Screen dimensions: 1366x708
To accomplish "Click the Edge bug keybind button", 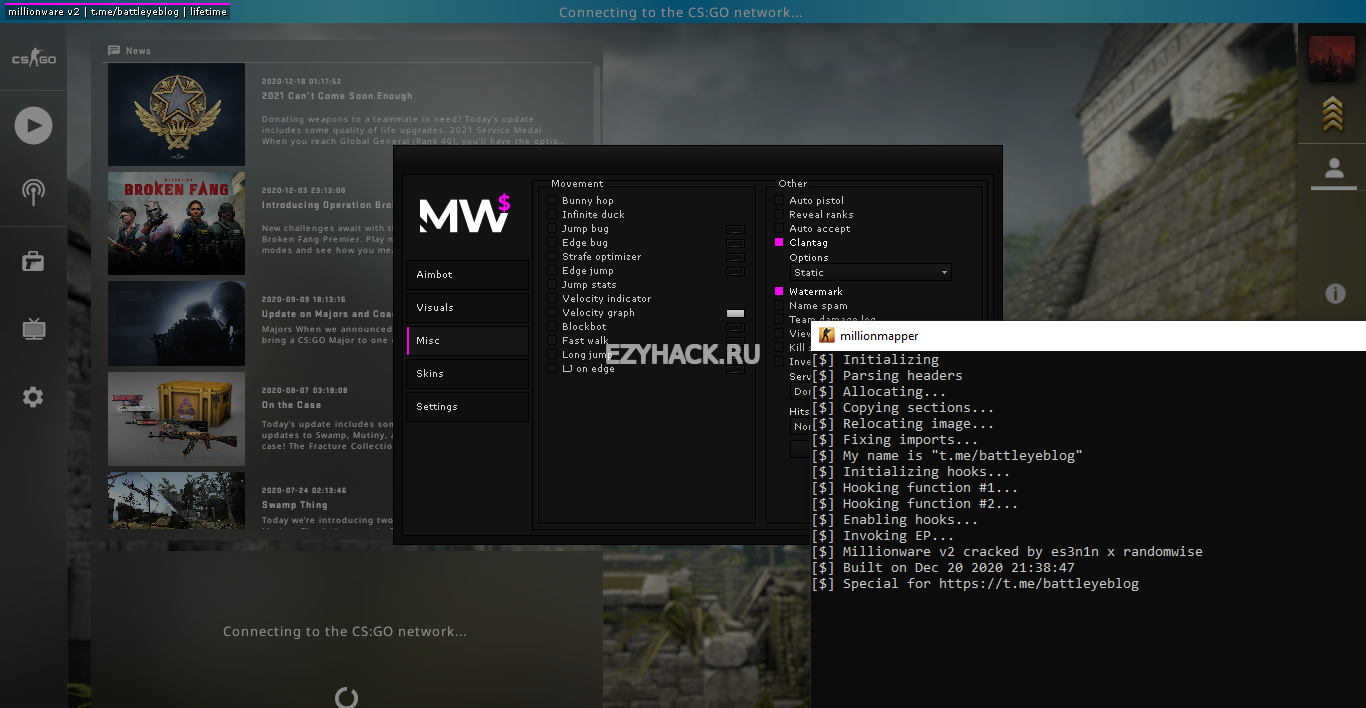I will (735, 243).
